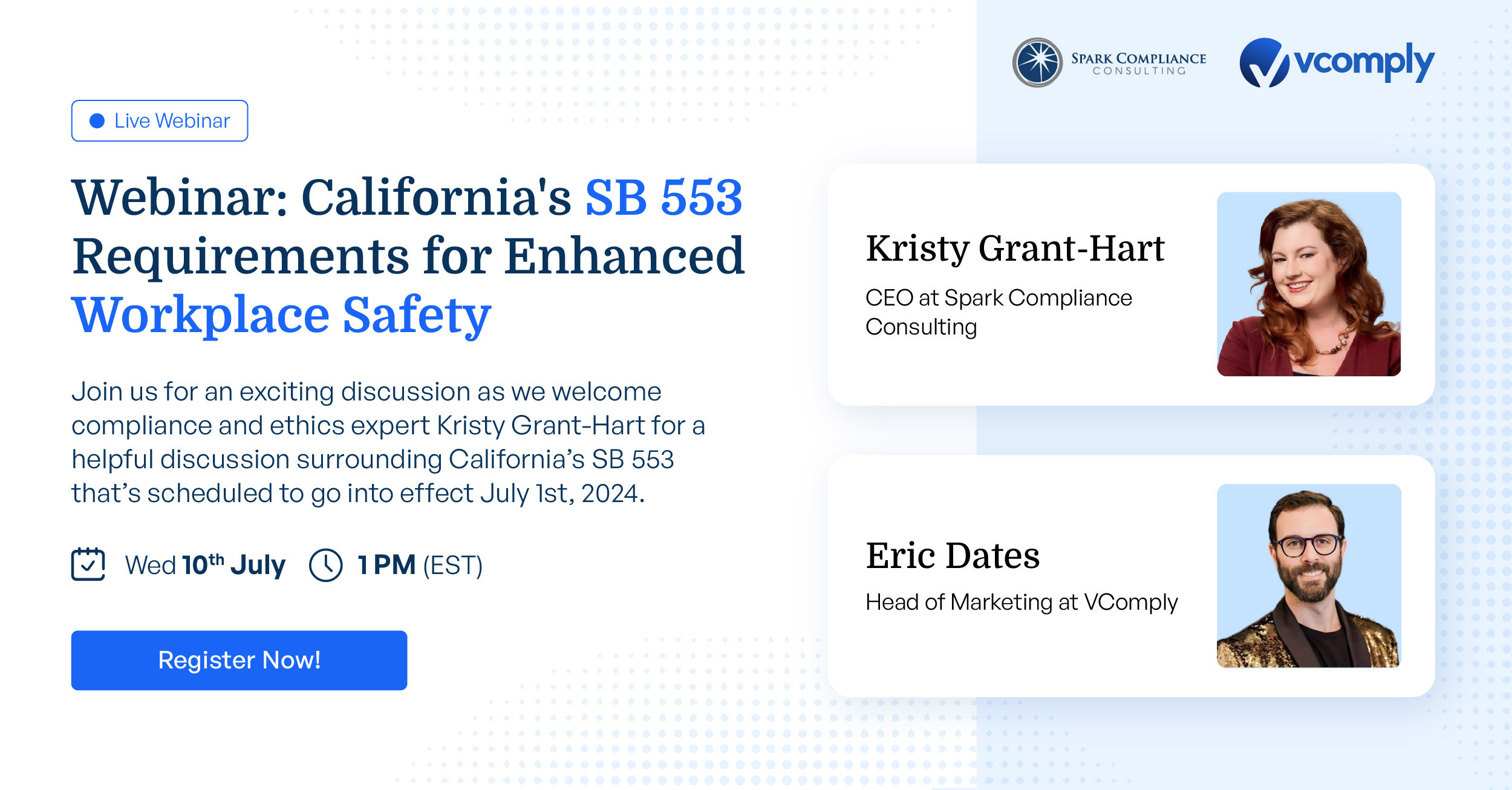Click the clock icon beside 1 PM
Viewport: 1512px width, 790px height.
tap(325, 566)
